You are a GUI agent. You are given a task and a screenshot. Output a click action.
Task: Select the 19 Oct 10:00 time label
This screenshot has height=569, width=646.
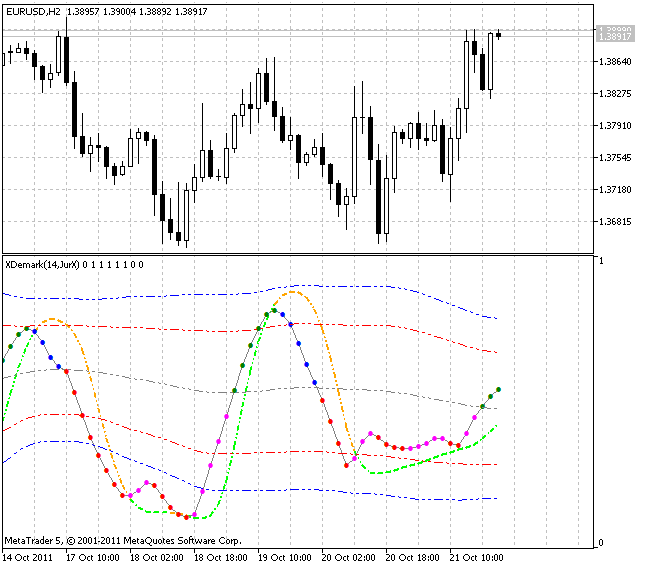[x=284, y=557]
